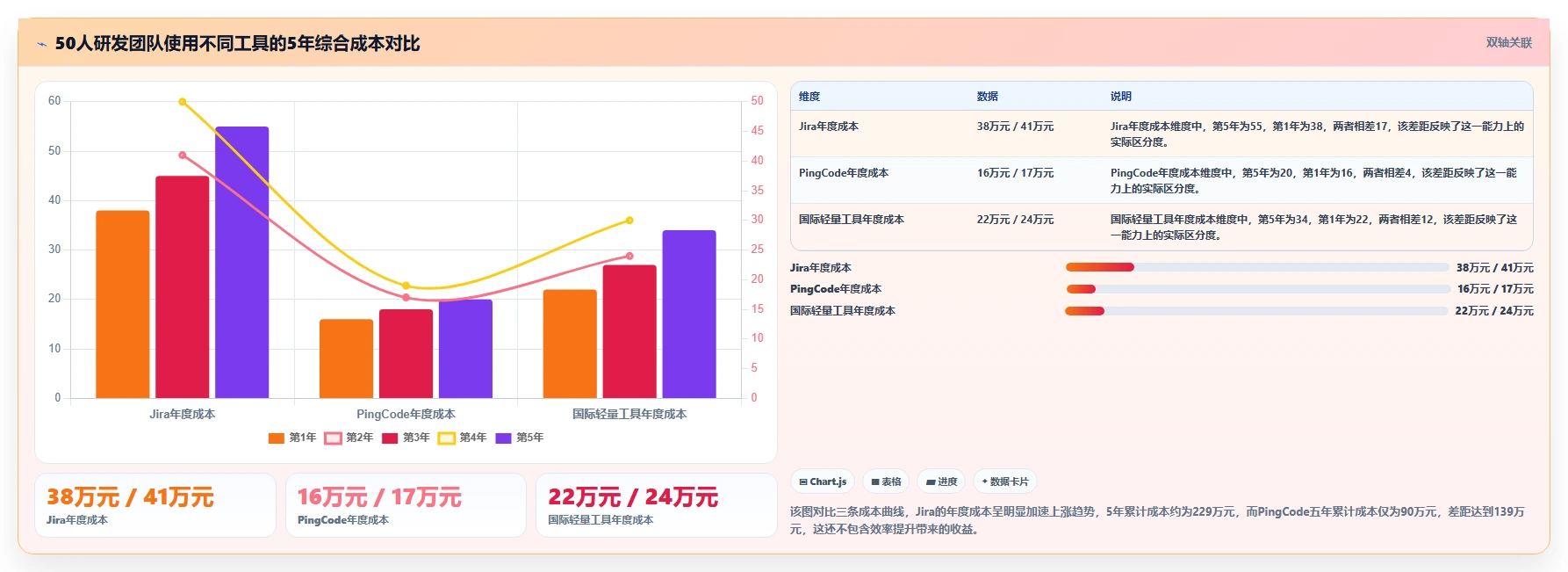Click the 数据卡片 chip
The image size is (1568, 572).
[1005, 481]
